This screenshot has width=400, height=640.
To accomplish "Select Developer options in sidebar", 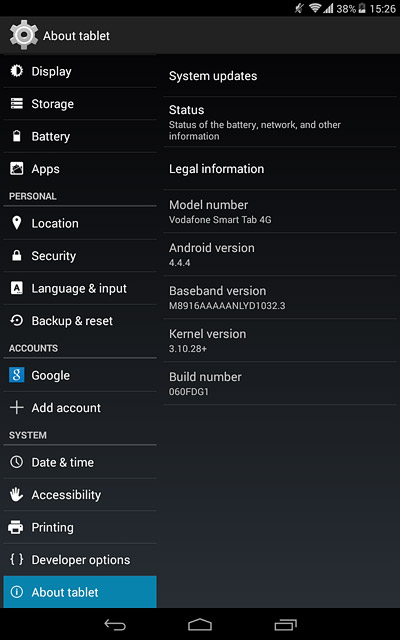I will pos(80,560).
